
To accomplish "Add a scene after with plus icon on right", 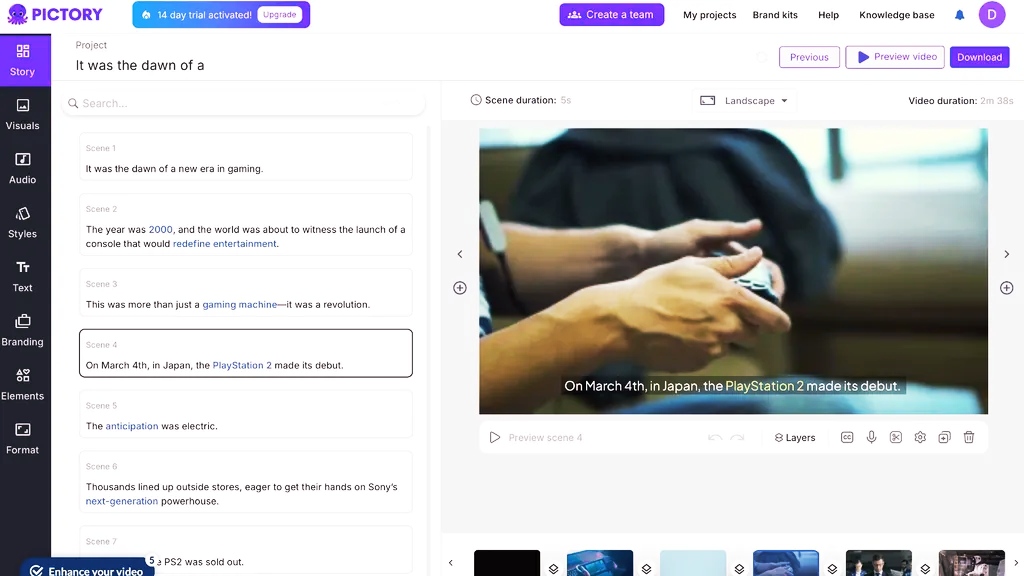I will [1006, 288].
